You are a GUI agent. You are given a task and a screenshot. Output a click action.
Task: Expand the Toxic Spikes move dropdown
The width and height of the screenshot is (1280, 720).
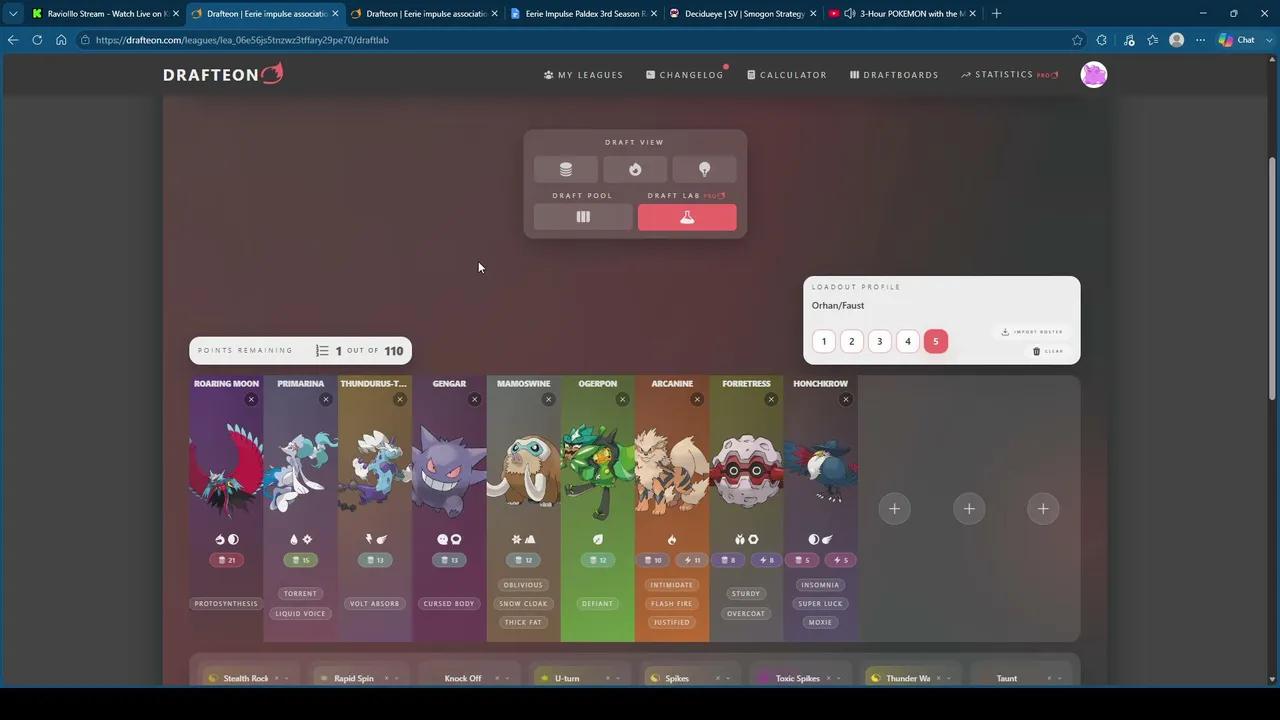click(839, 679)
